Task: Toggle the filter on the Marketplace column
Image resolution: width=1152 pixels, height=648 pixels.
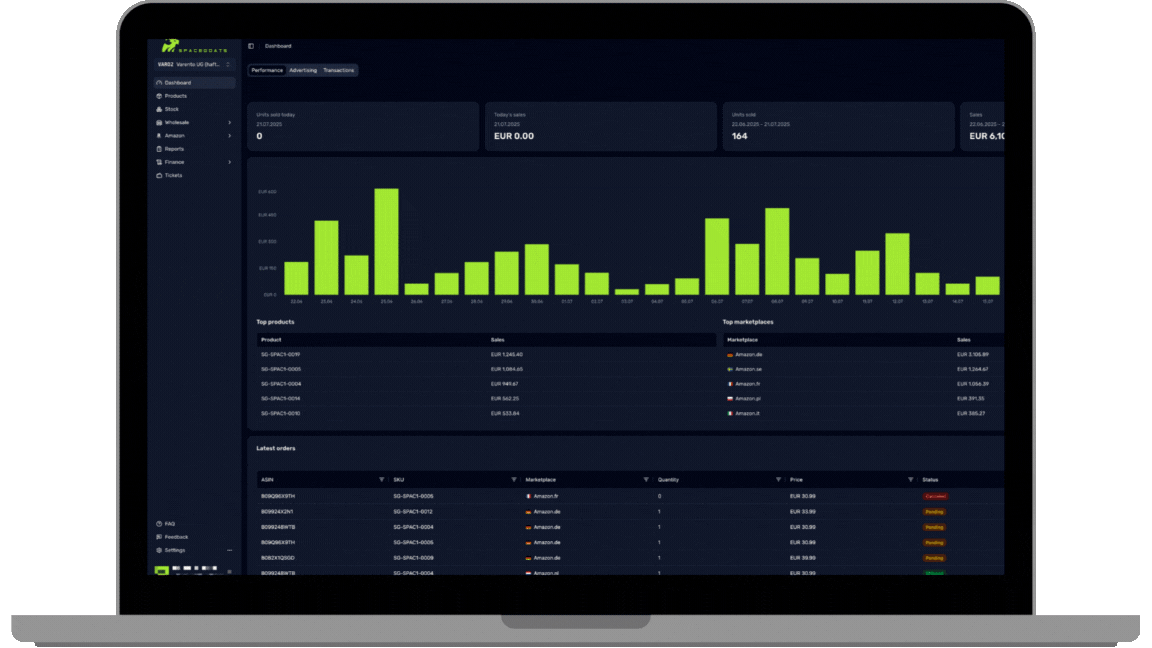Action: pos(646,479)
